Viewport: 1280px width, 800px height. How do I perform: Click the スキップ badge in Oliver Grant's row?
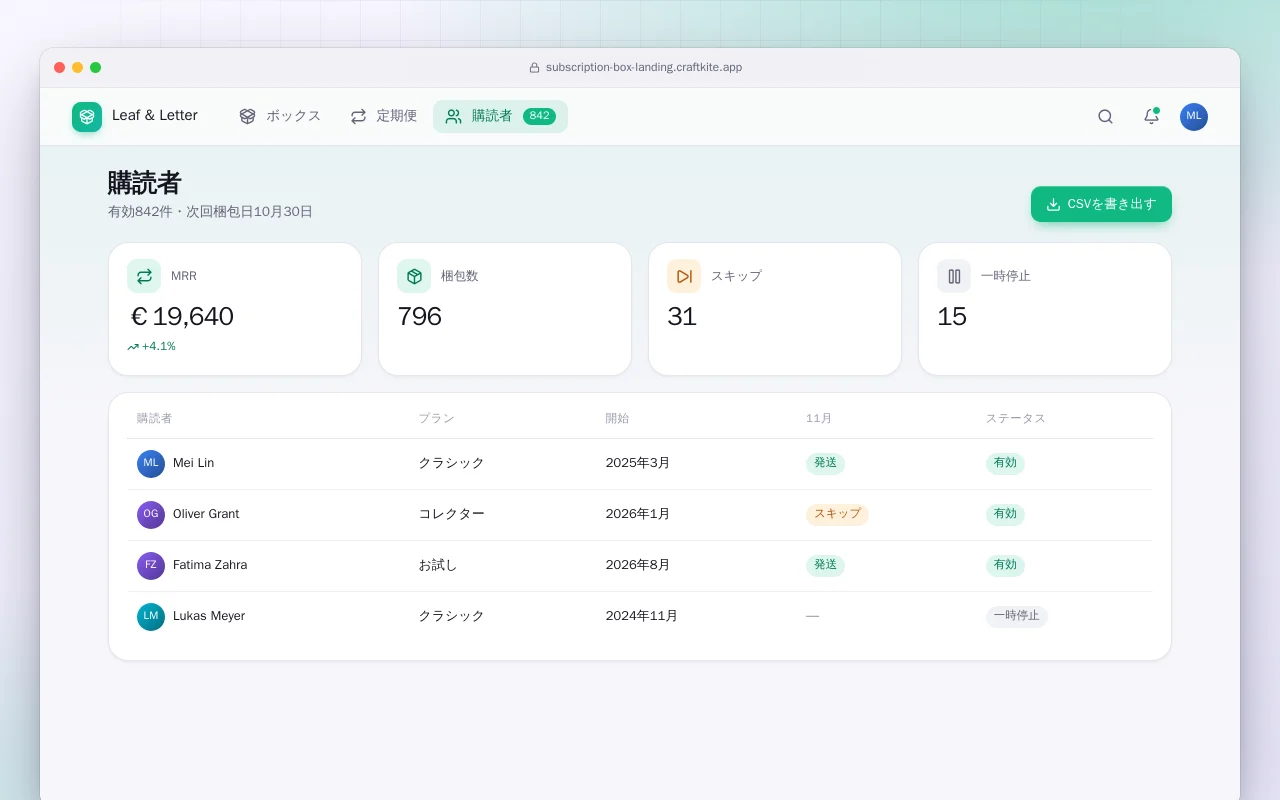837,514
